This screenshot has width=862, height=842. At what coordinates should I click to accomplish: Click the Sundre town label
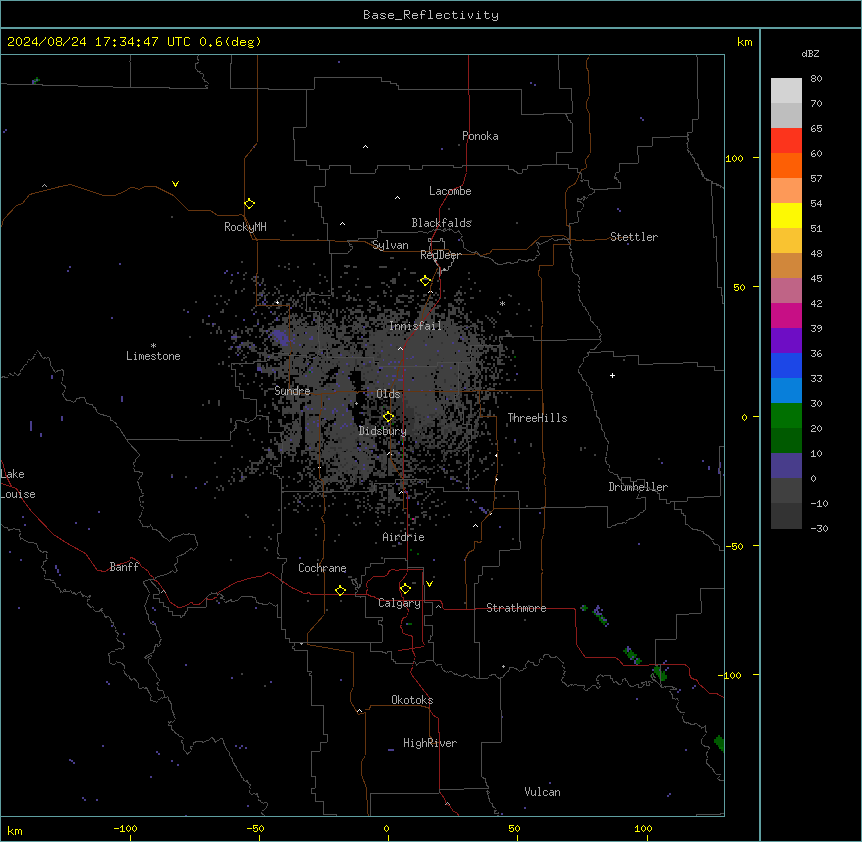pyautogui.click(x=292, y=391)
